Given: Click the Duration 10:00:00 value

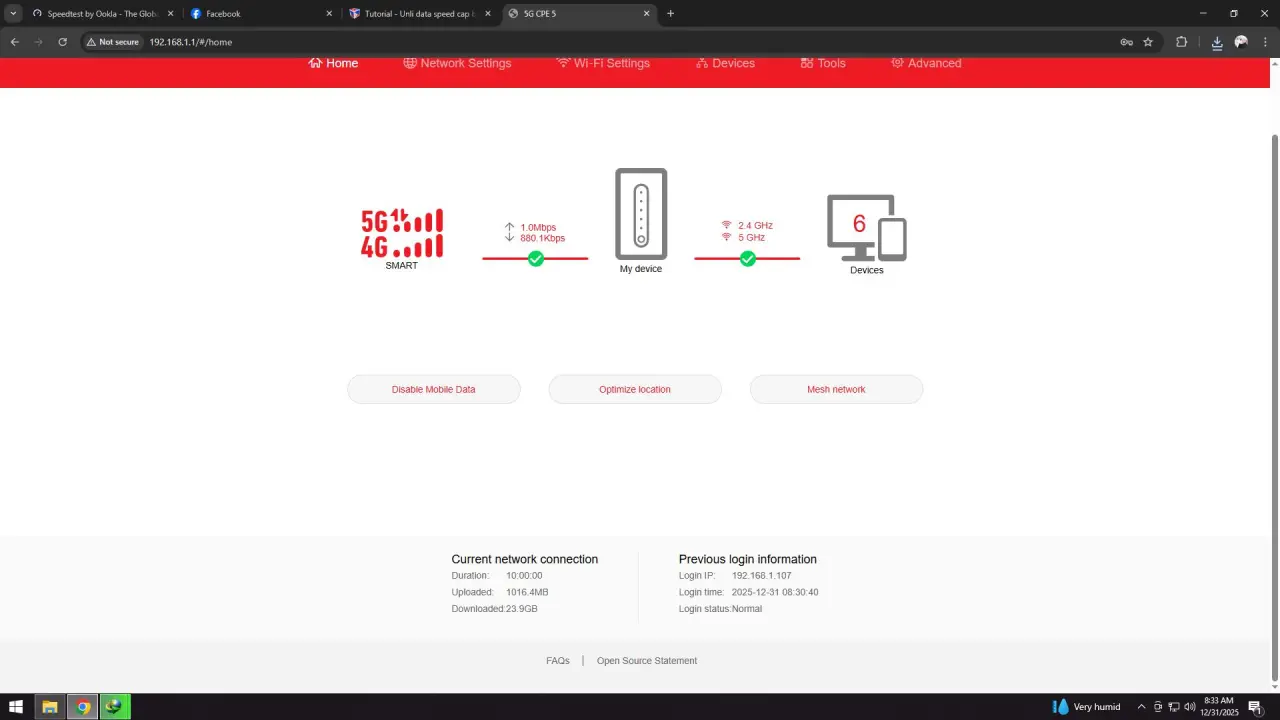Looking at the screenshot, I should [524, 576].
